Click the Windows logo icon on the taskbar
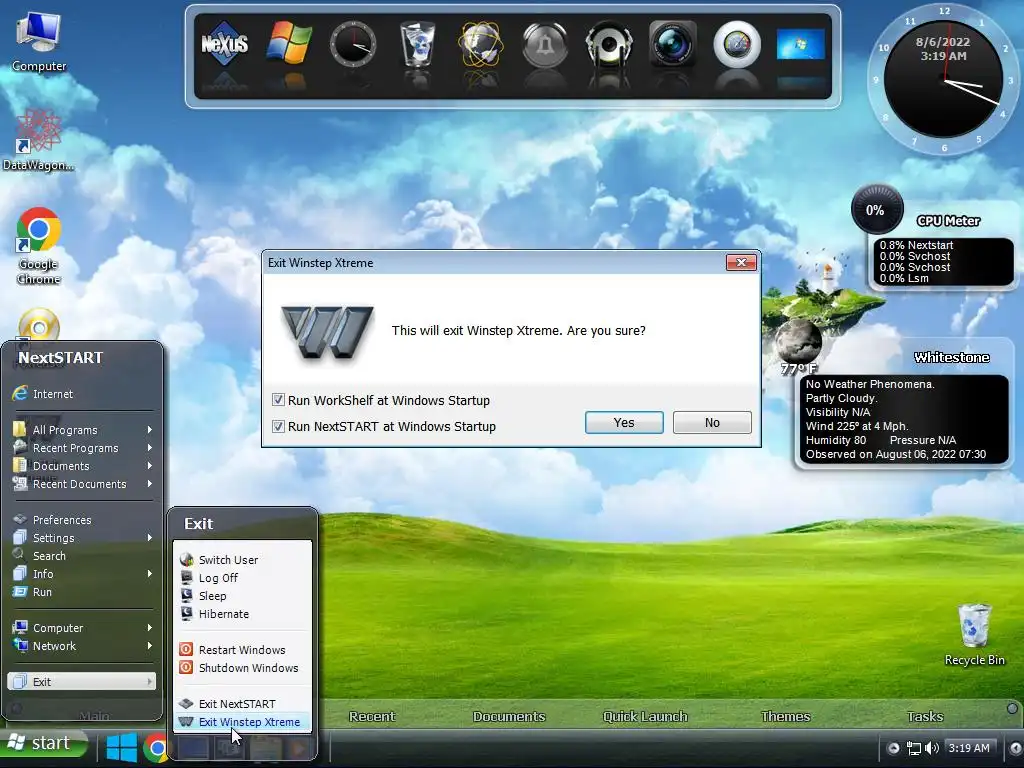This screenshot has width=1024, height=768. pyautogui.click(x=122, y=748)
